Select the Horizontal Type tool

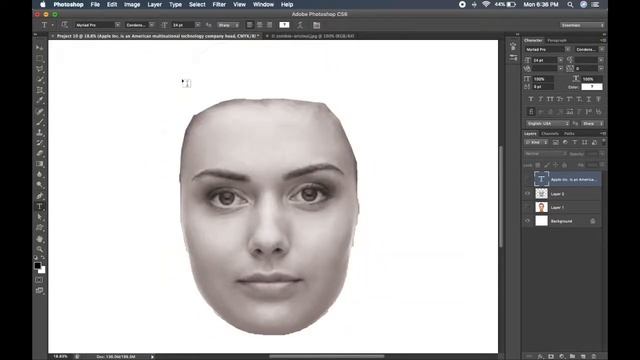point(40,207)
